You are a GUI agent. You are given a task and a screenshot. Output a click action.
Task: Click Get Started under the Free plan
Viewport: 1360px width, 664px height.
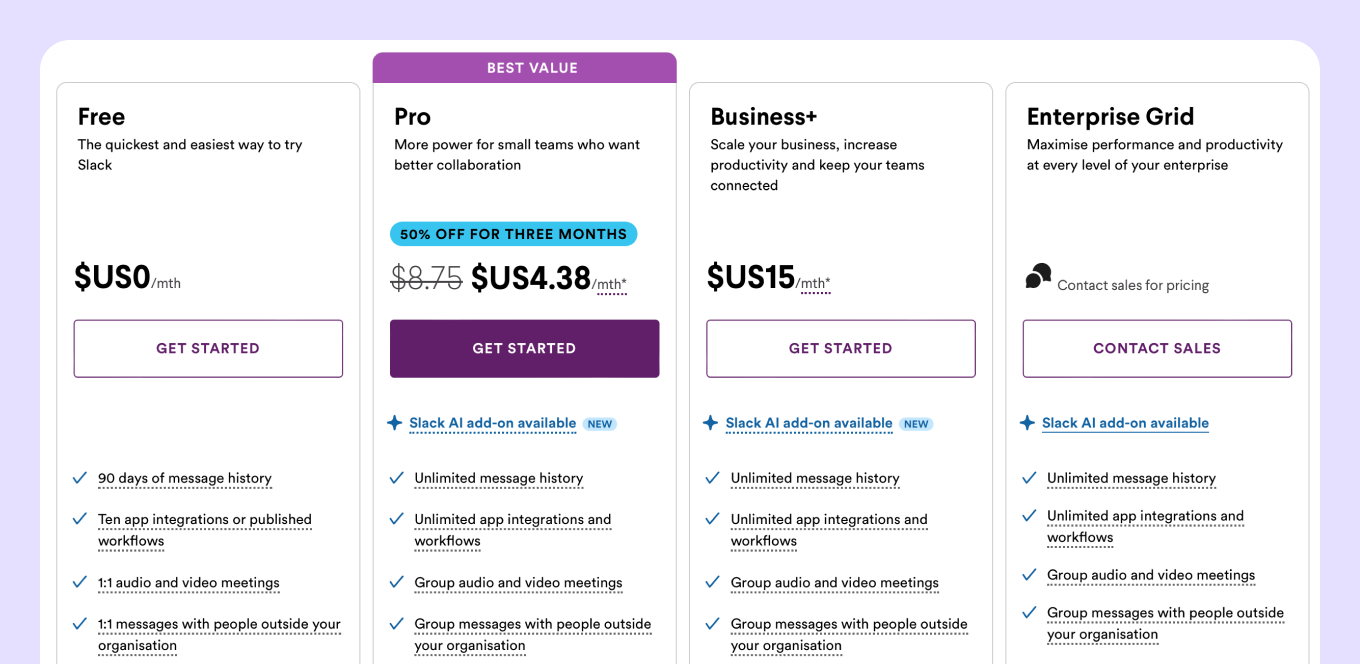point(208,348)
